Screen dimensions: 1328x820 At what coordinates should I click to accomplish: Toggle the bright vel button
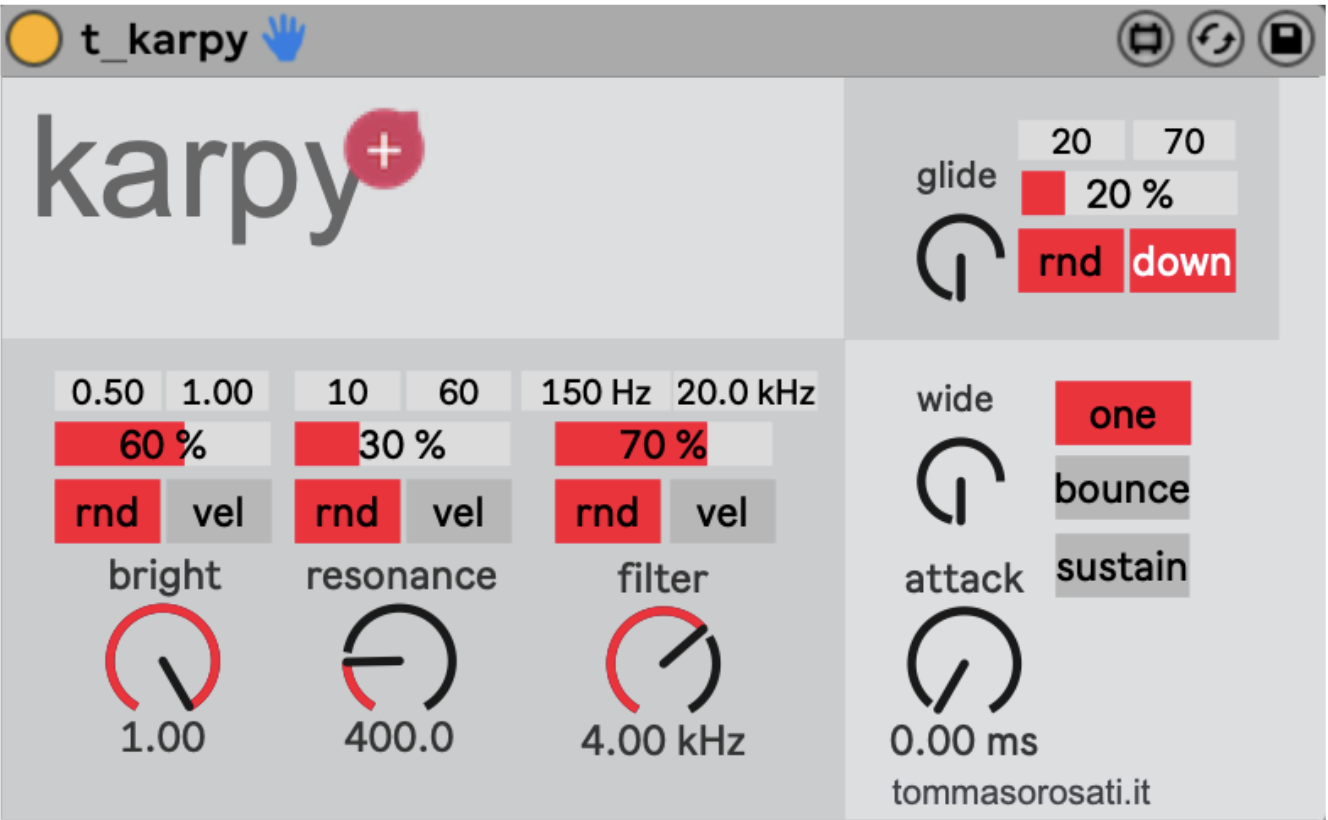coord(218,512)
